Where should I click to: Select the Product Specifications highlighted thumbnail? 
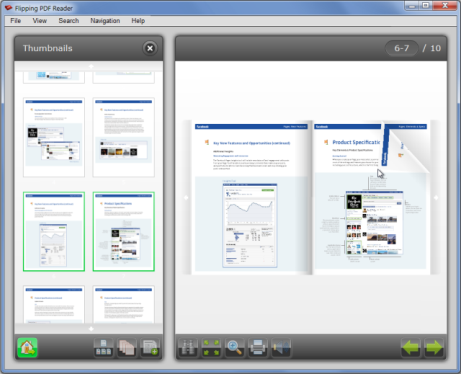coord(124,231)
